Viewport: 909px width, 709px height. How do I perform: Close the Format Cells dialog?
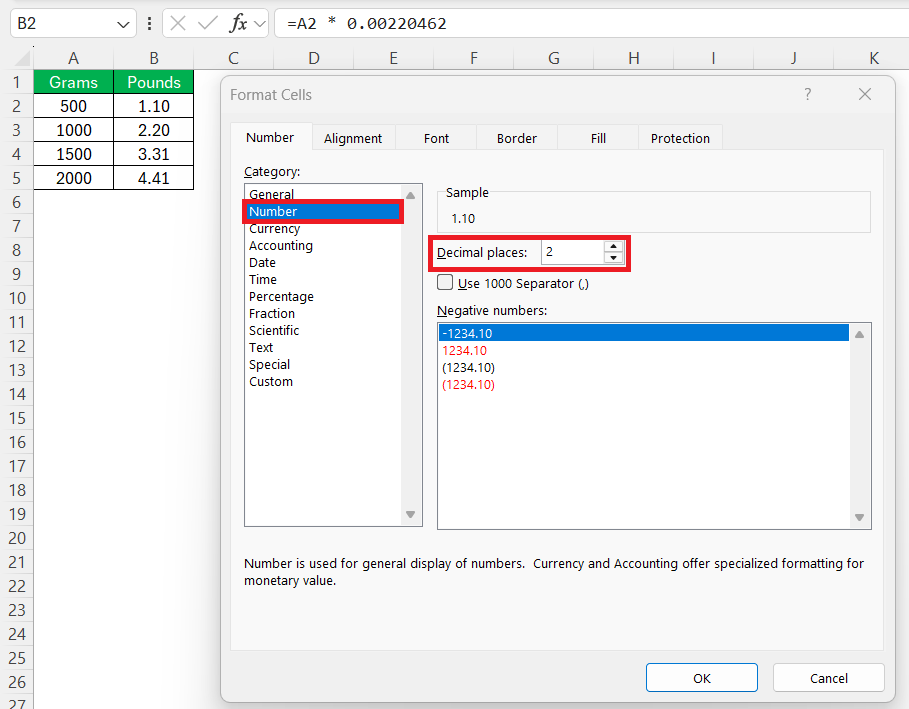(864, 94)
